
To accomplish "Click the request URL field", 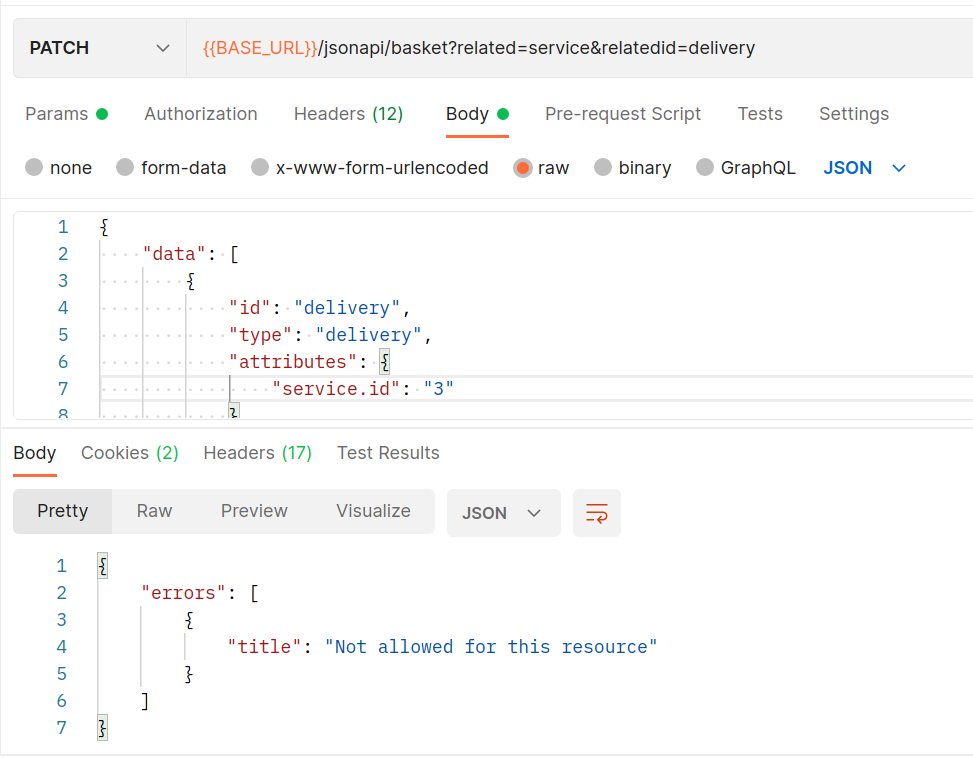I will tap(580, 48).
